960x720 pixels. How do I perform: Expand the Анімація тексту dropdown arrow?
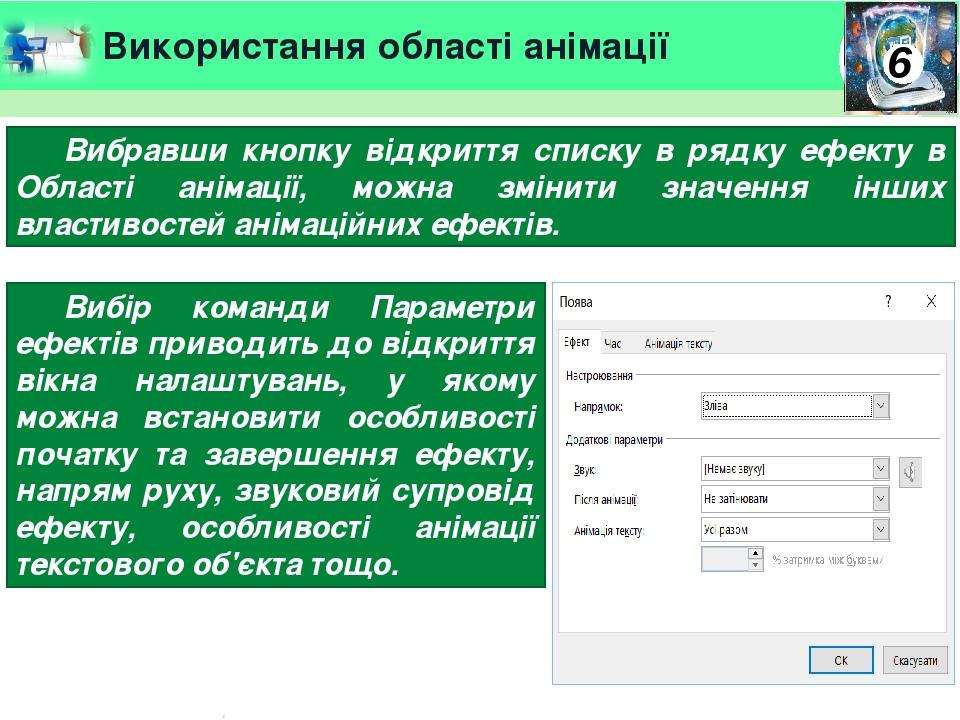880,530
